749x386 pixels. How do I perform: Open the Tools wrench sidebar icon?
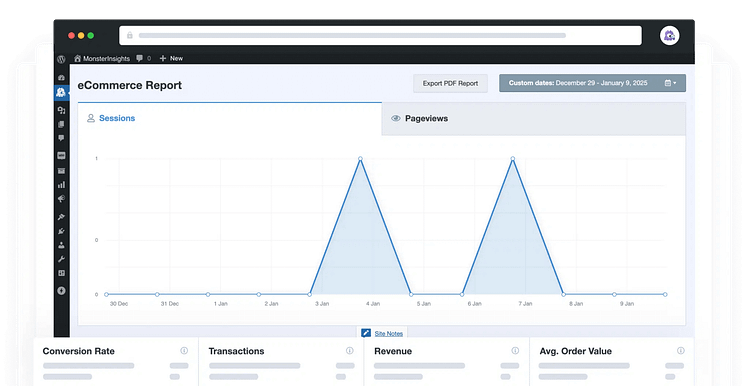[x=61, y=259]
